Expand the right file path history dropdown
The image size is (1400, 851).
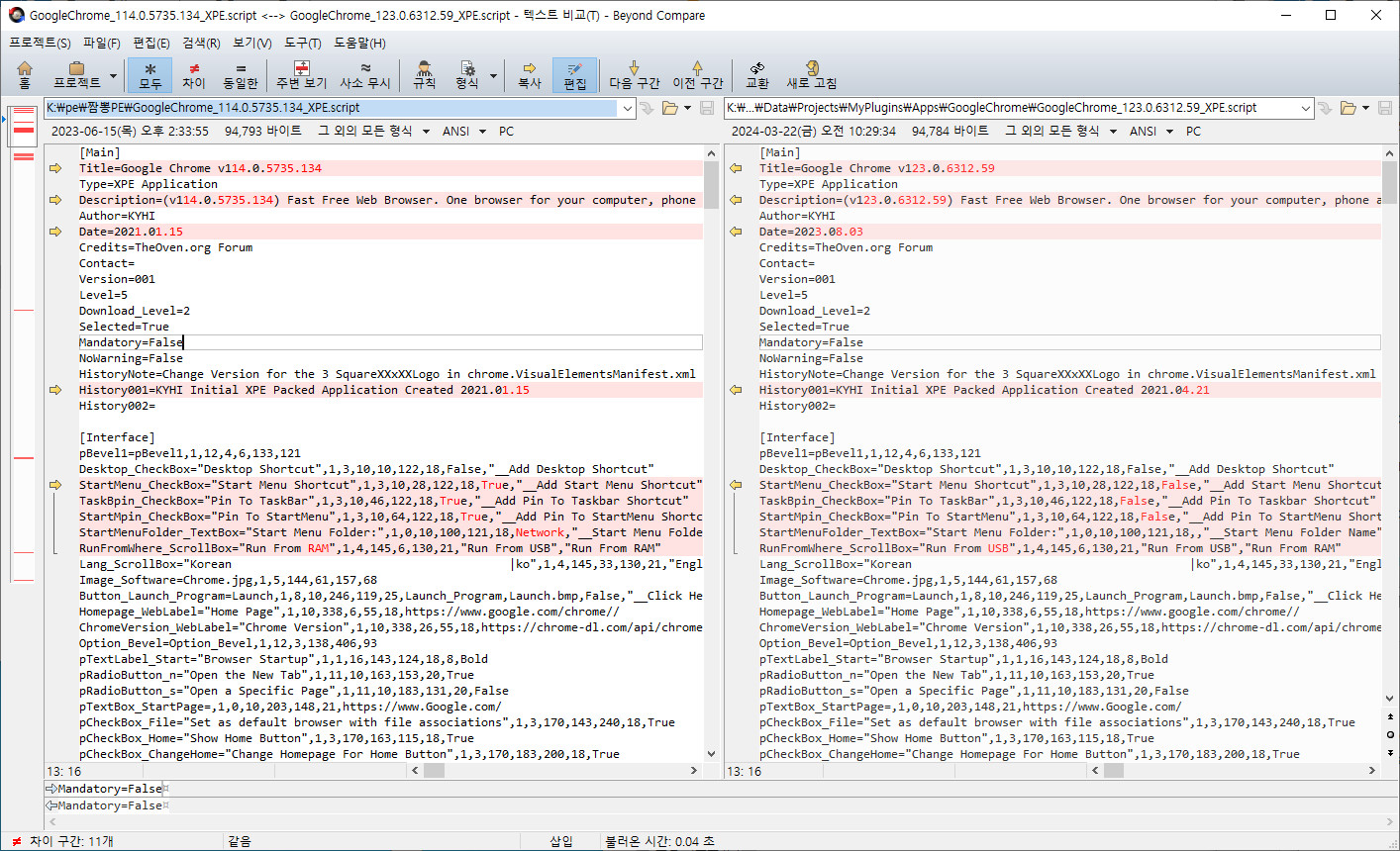click(1306, 108)
